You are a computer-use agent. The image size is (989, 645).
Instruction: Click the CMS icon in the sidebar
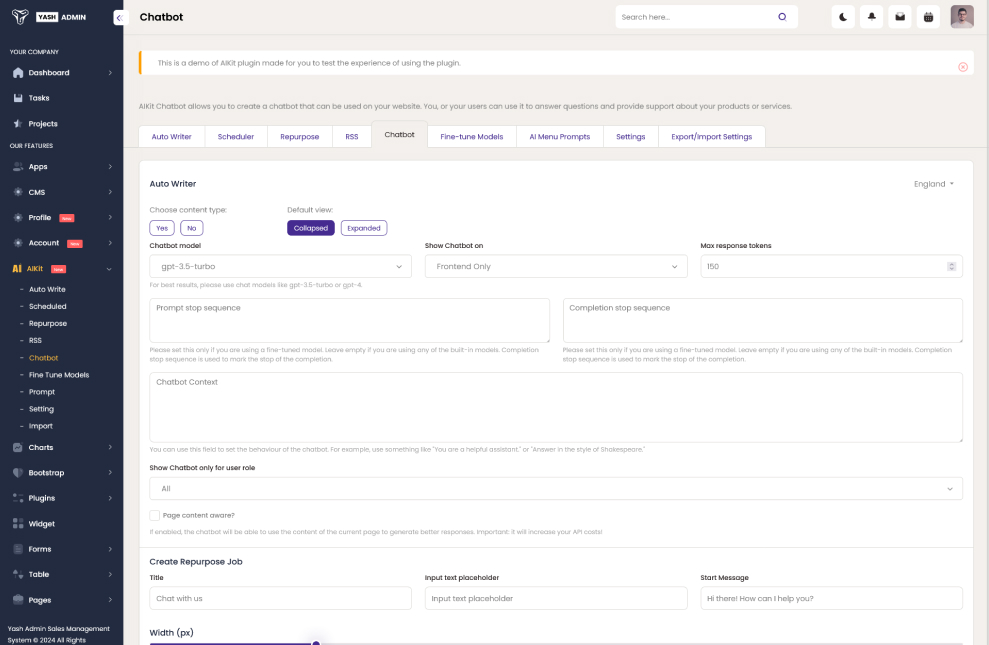coord(18,192)
